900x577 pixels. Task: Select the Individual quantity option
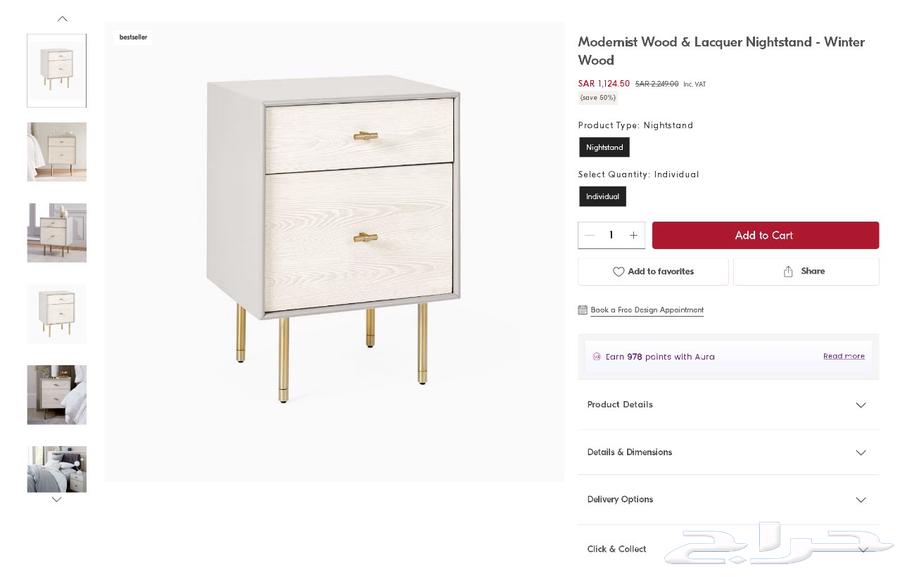(x=603, y=197)
